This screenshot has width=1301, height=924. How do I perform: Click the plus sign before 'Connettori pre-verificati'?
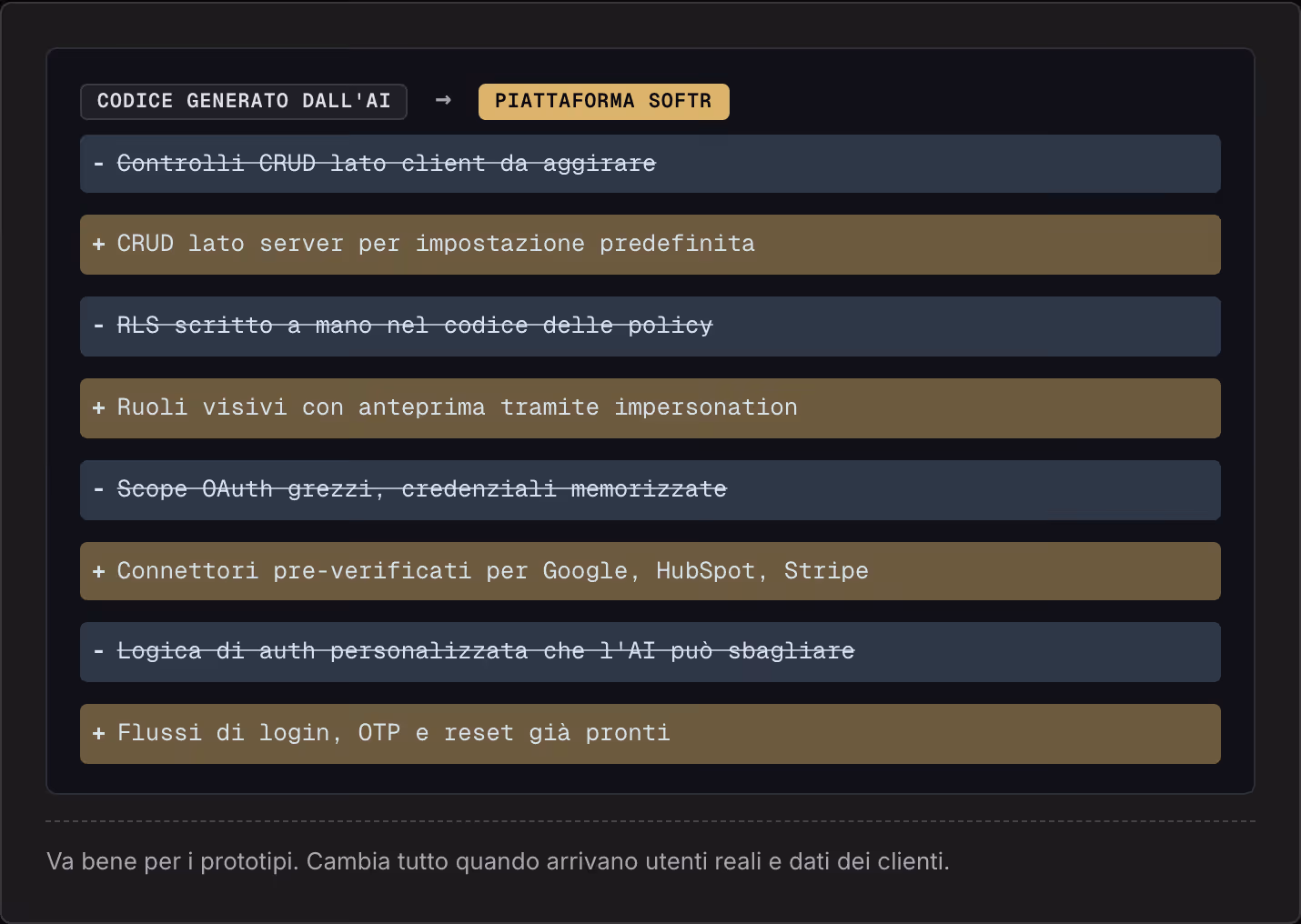[x=98, y=571]
